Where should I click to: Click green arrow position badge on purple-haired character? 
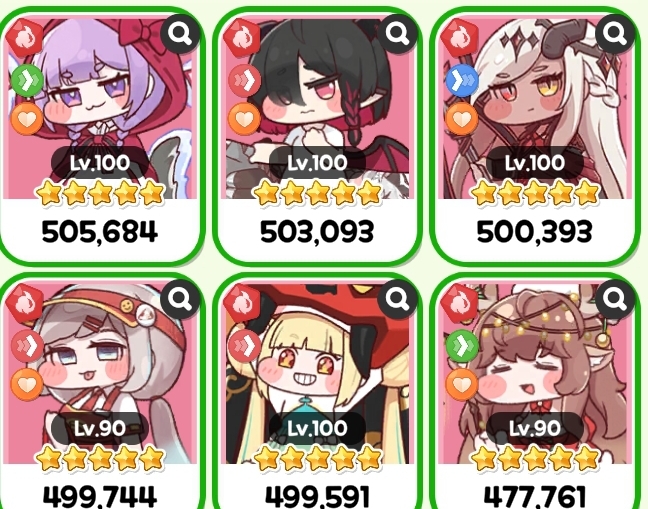(27, 81)
